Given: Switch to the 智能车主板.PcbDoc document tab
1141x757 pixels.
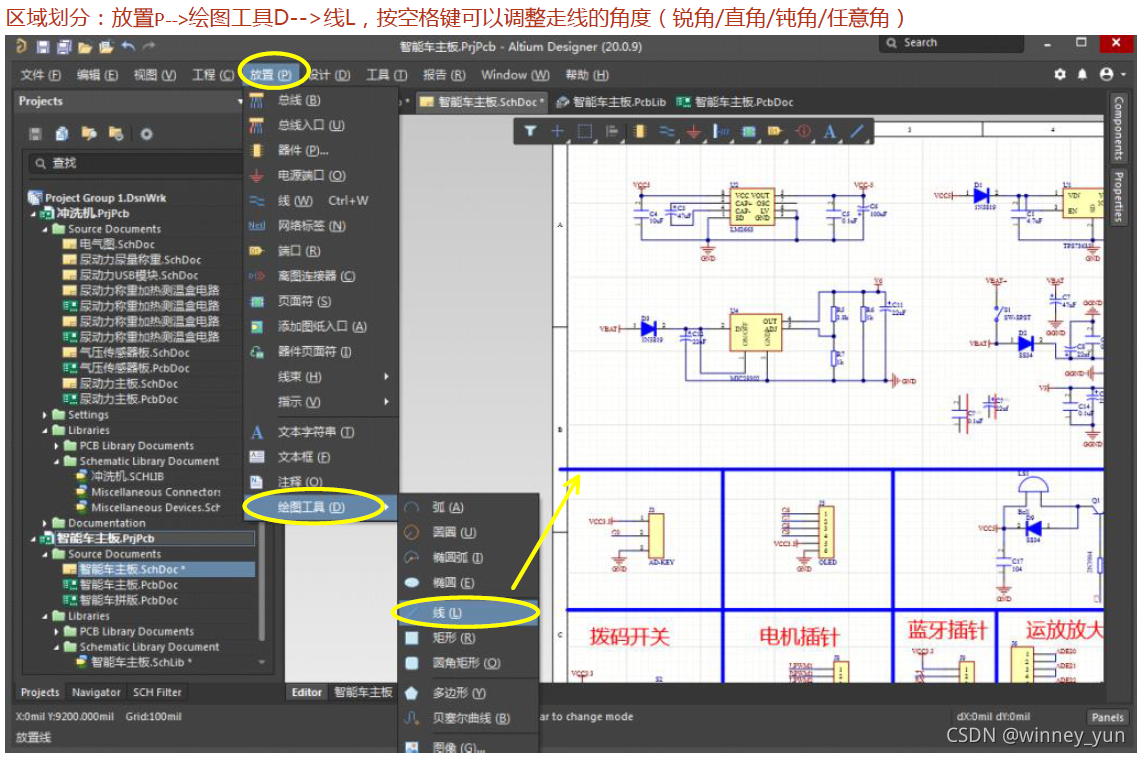Looking at the screenshot, I should pos(735,103).
